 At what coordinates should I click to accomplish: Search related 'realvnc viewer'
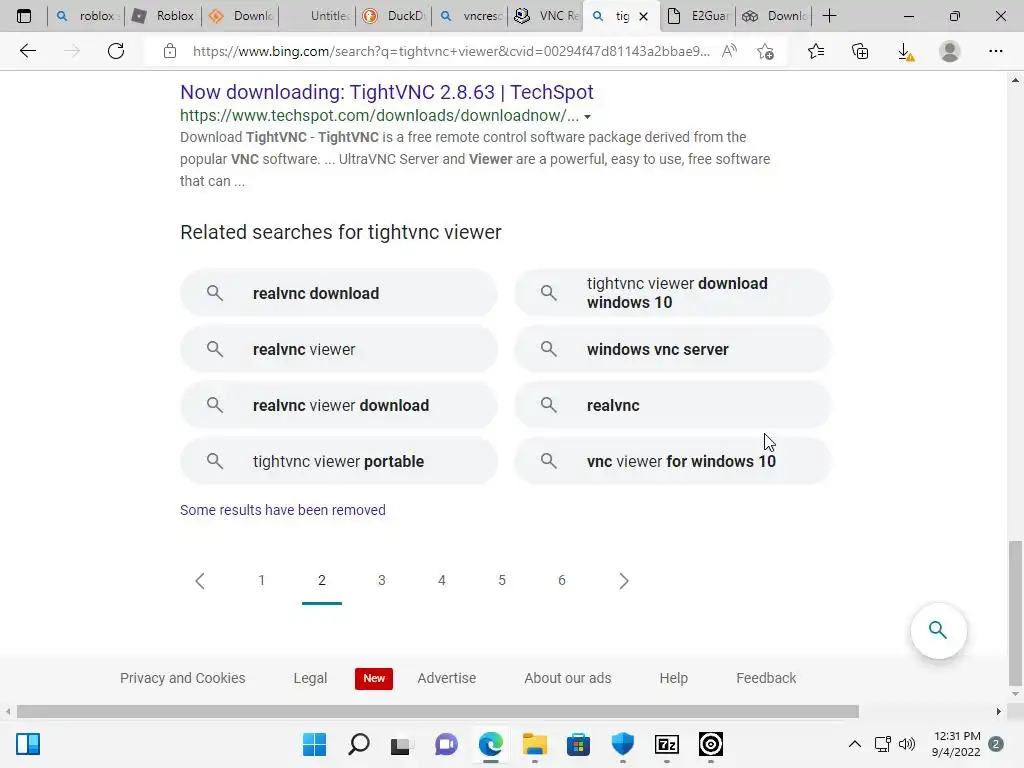pos(338,349)
